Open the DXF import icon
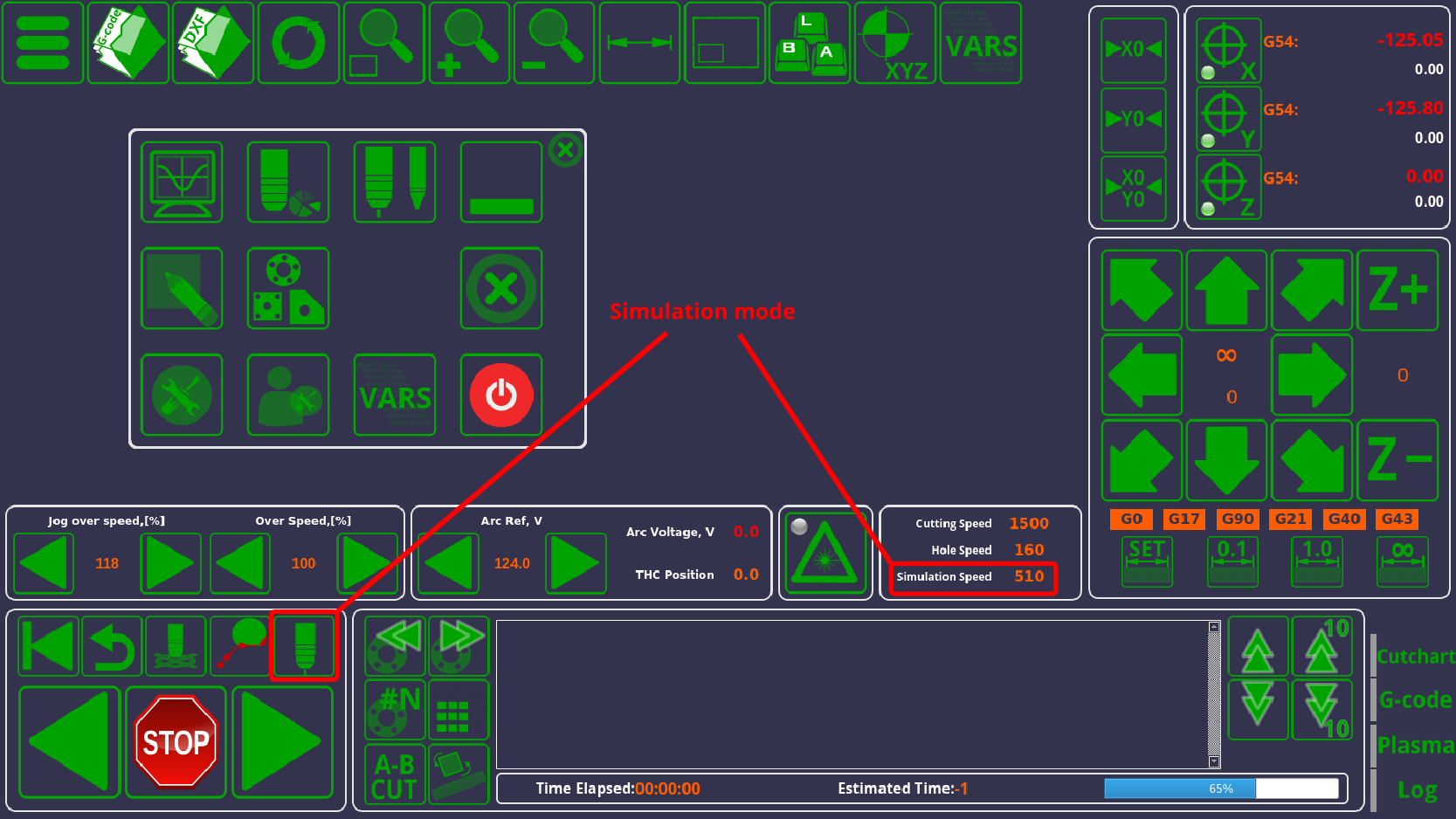The image size is (1456, 819). 213,43
